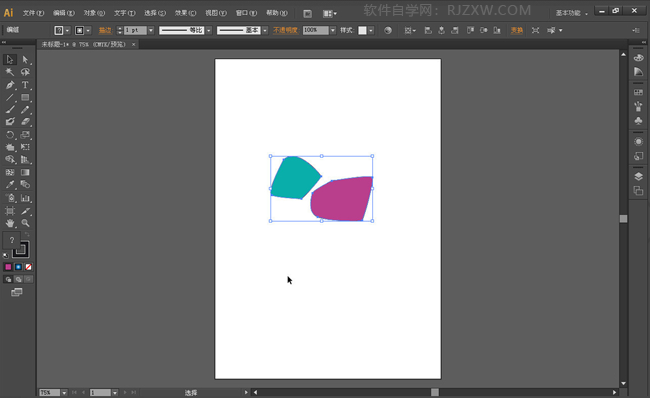Select the Blend tool

[25, 184]
